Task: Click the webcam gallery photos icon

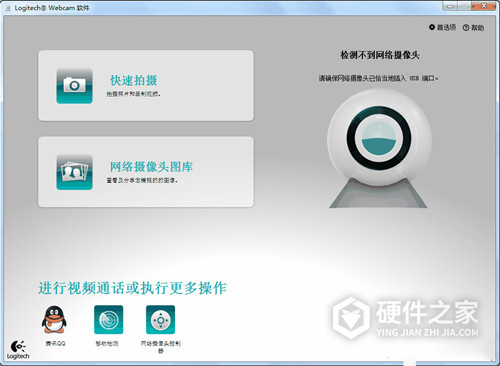Action: pyautogui.click(x=74, y=172)
